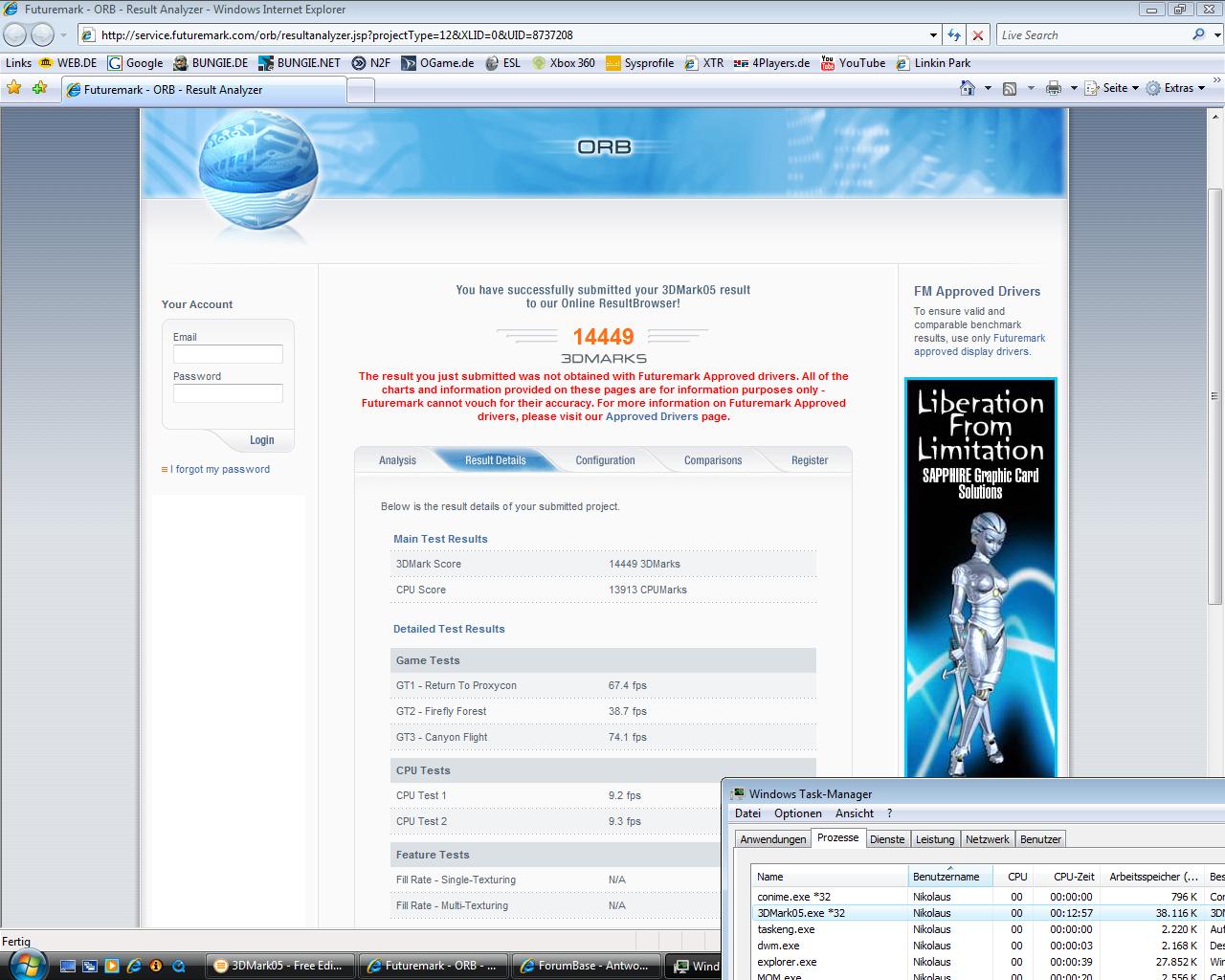Open the ESL favorites link
This screenshot has height=980, width=1225.
502,63
